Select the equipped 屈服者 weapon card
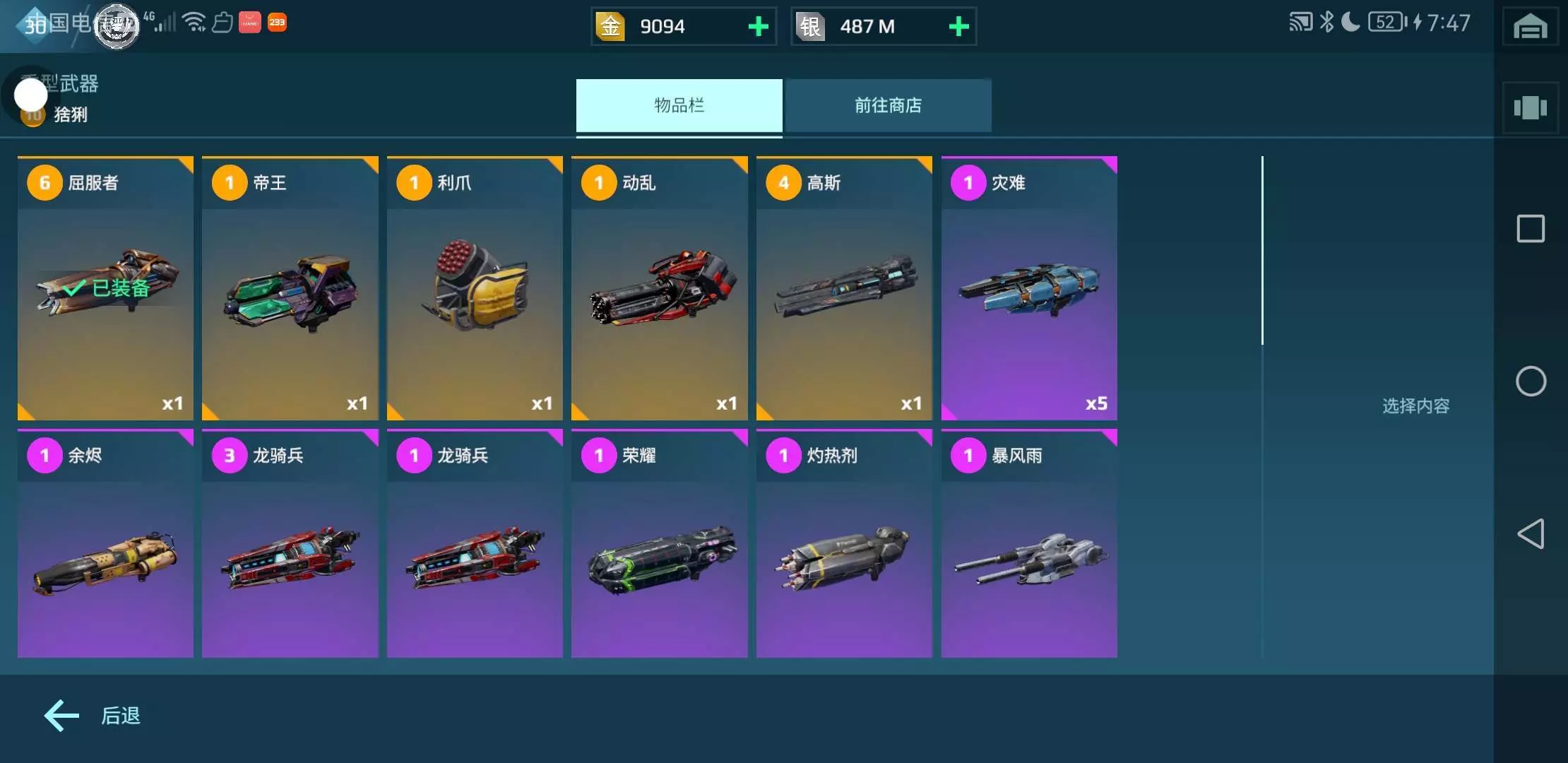This screenshot has width=1568, height=763. 105,288
